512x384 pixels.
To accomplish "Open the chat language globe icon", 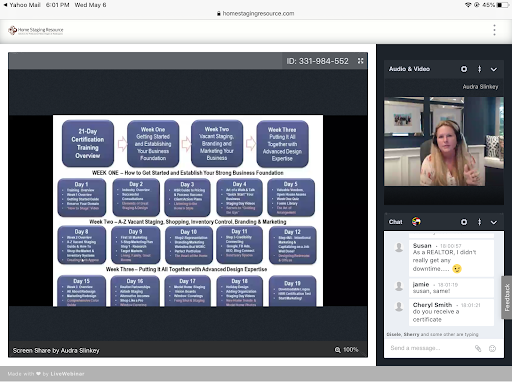I will click(416, 221).
